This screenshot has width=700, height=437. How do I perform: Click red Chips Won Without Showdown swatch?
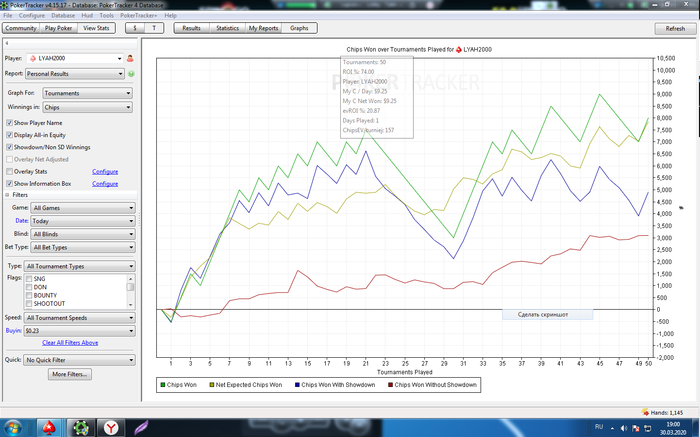(x=390, y=385)
